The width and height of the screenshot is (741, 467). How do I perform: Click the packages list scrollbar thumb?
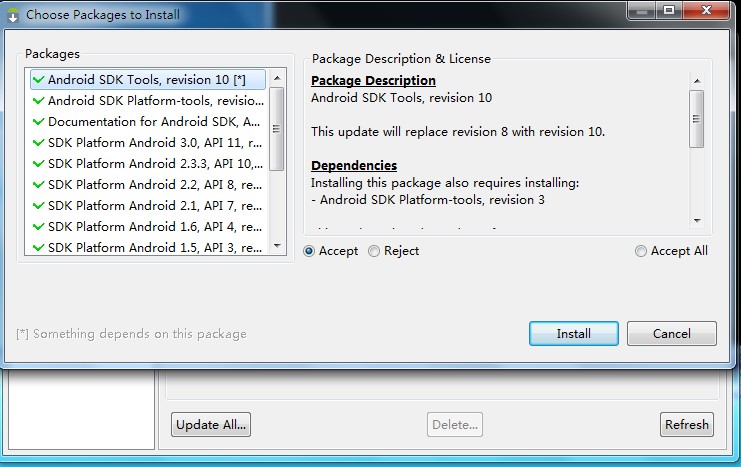pos(277,129)
